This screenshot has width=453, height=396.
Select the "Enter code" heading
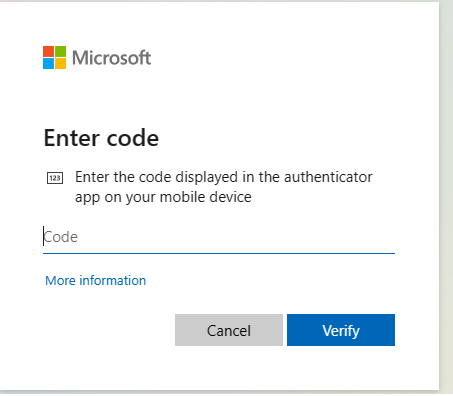click(x=101, y=138)
